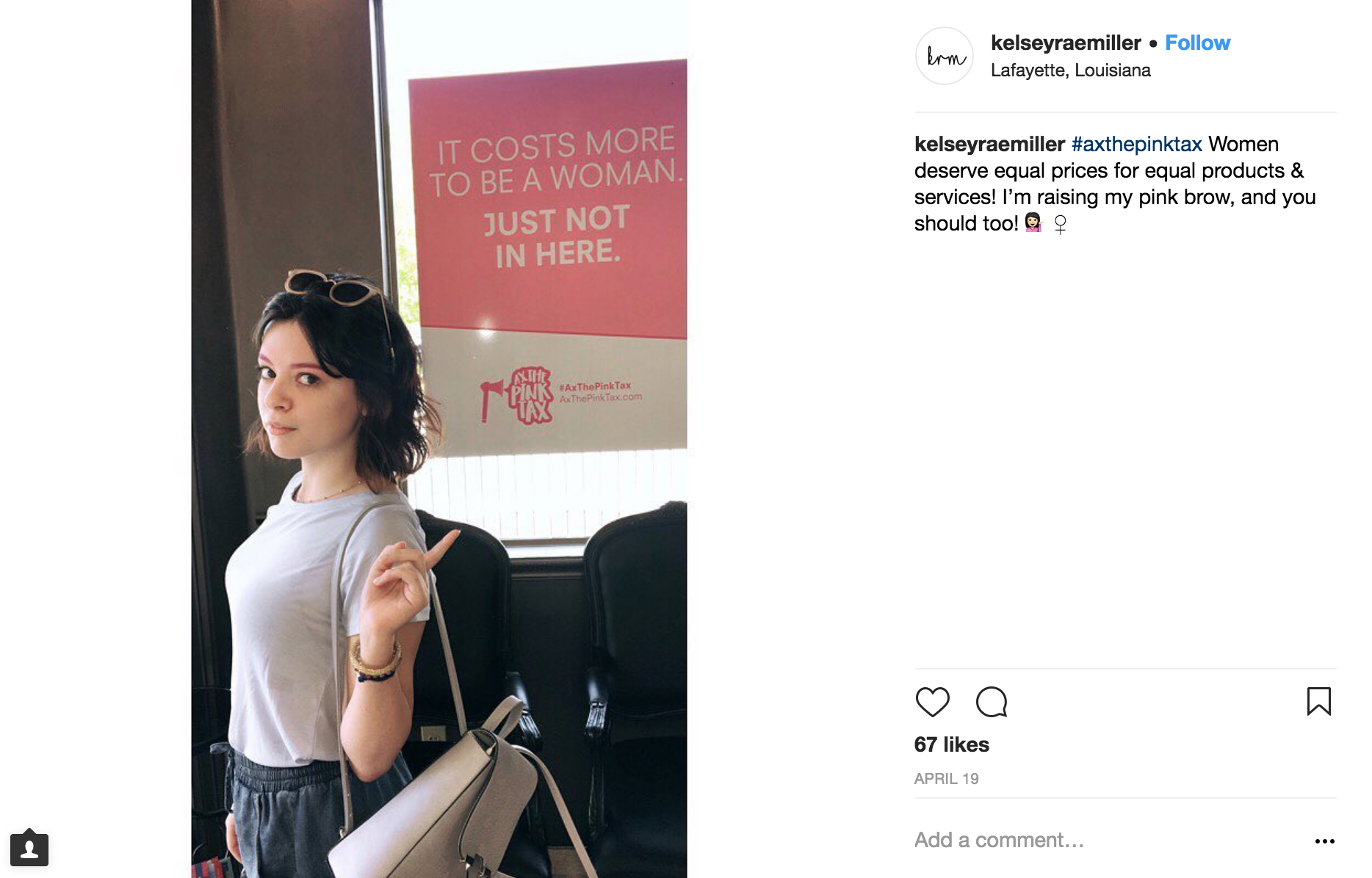The height and width of the screenshot is (878, 1372).
Task: Click the female sign symbol in the caption
Action: click(1060, 223)
